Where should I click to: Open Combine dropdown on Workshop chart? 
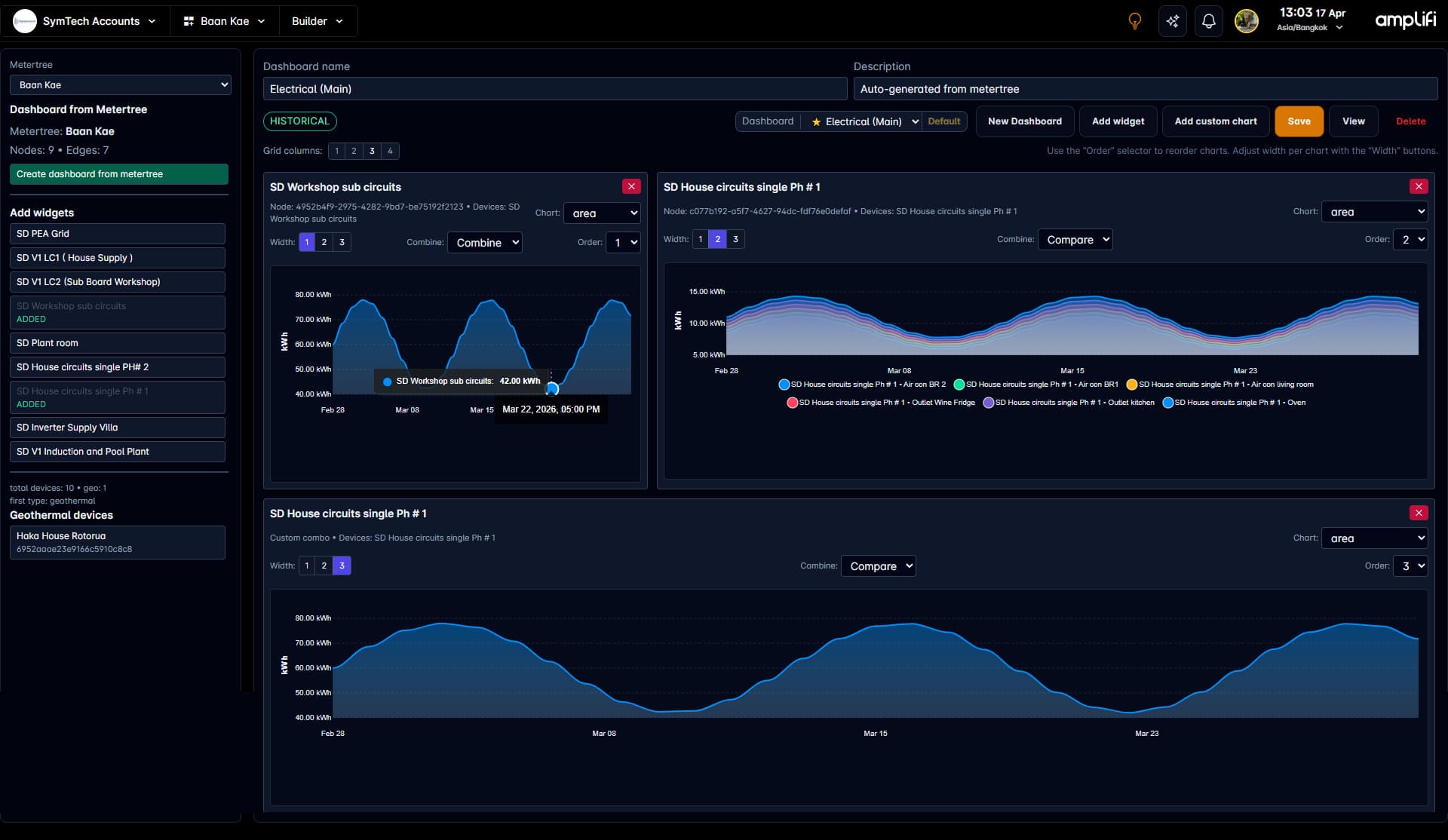[x=485, y=243]
